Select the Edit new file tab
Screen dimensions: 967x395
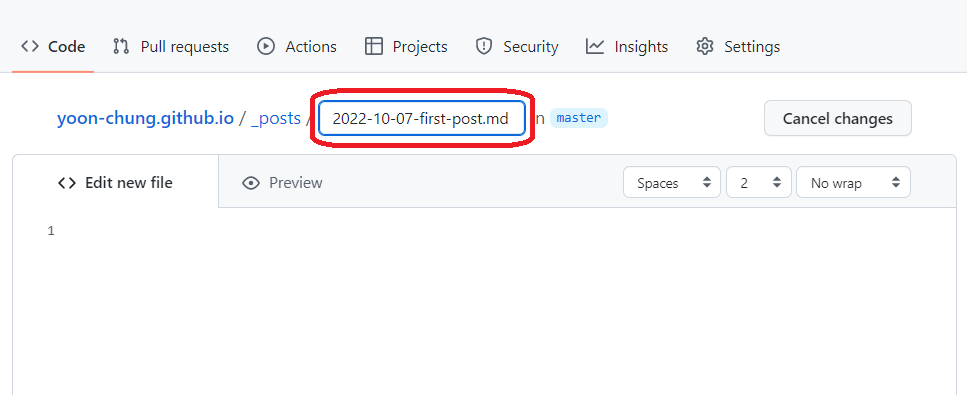click(x=115, y=183)
